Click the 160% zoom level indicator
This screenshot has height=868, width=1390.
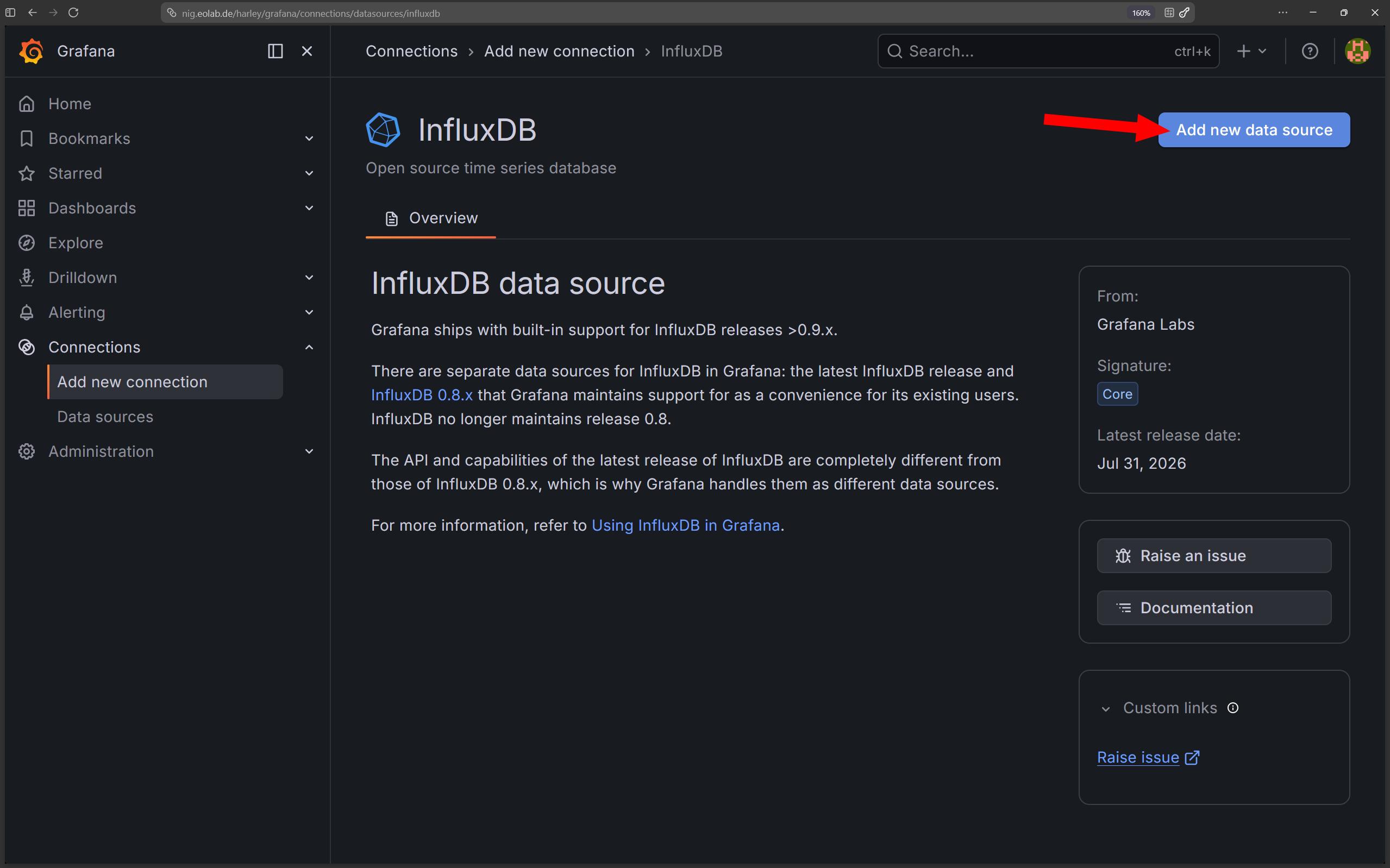(1141, 12)
